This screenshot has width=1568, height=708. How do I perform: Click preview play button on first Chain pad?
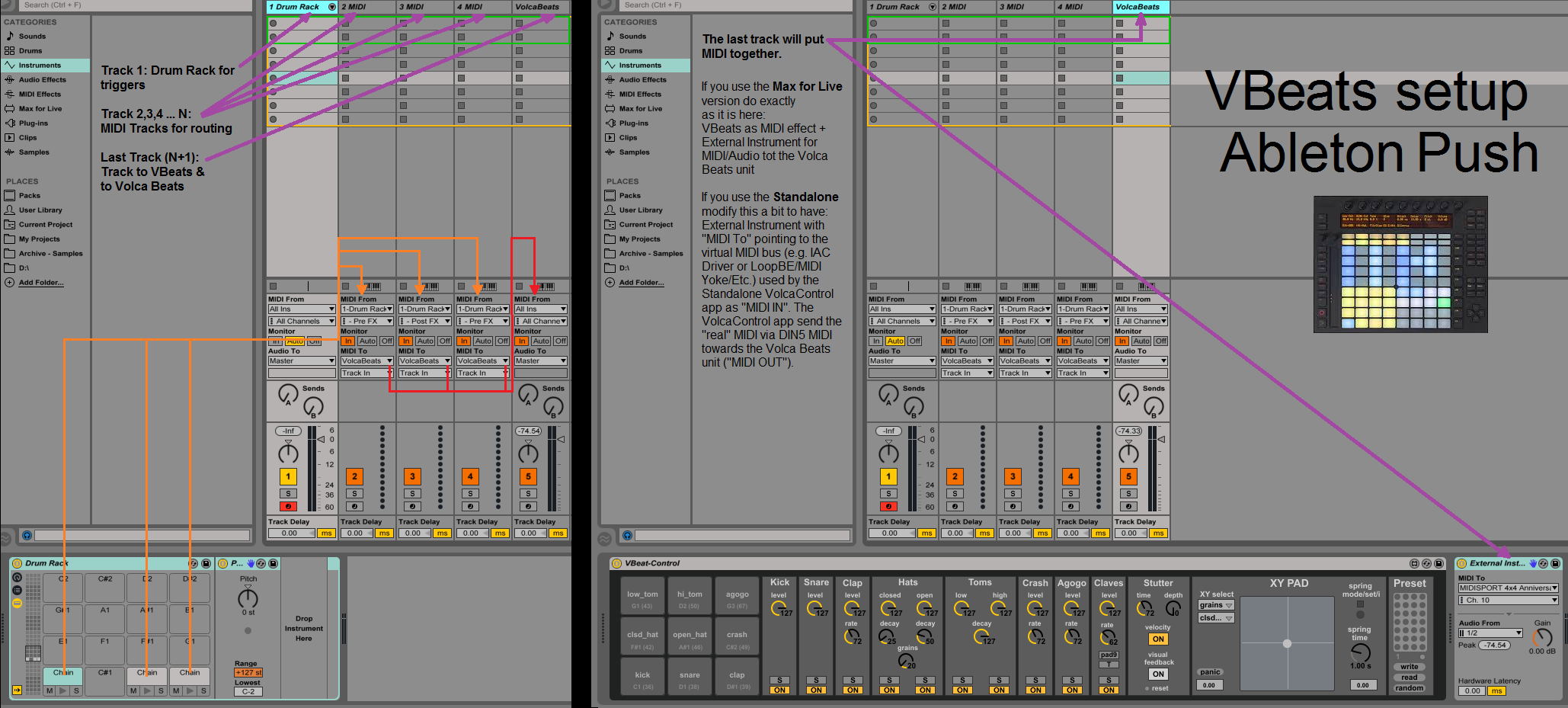62,690
